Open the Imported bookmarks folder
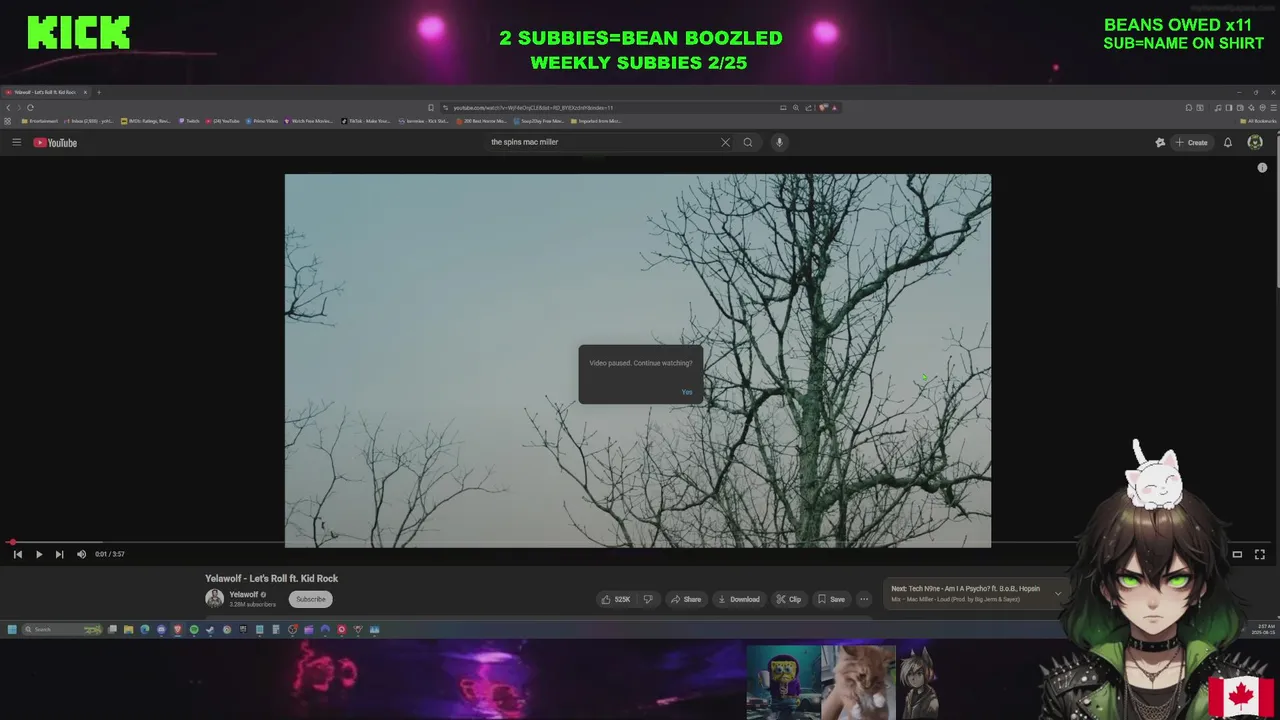The width and height of the screenshot is (1280, 720). point(596,121)
